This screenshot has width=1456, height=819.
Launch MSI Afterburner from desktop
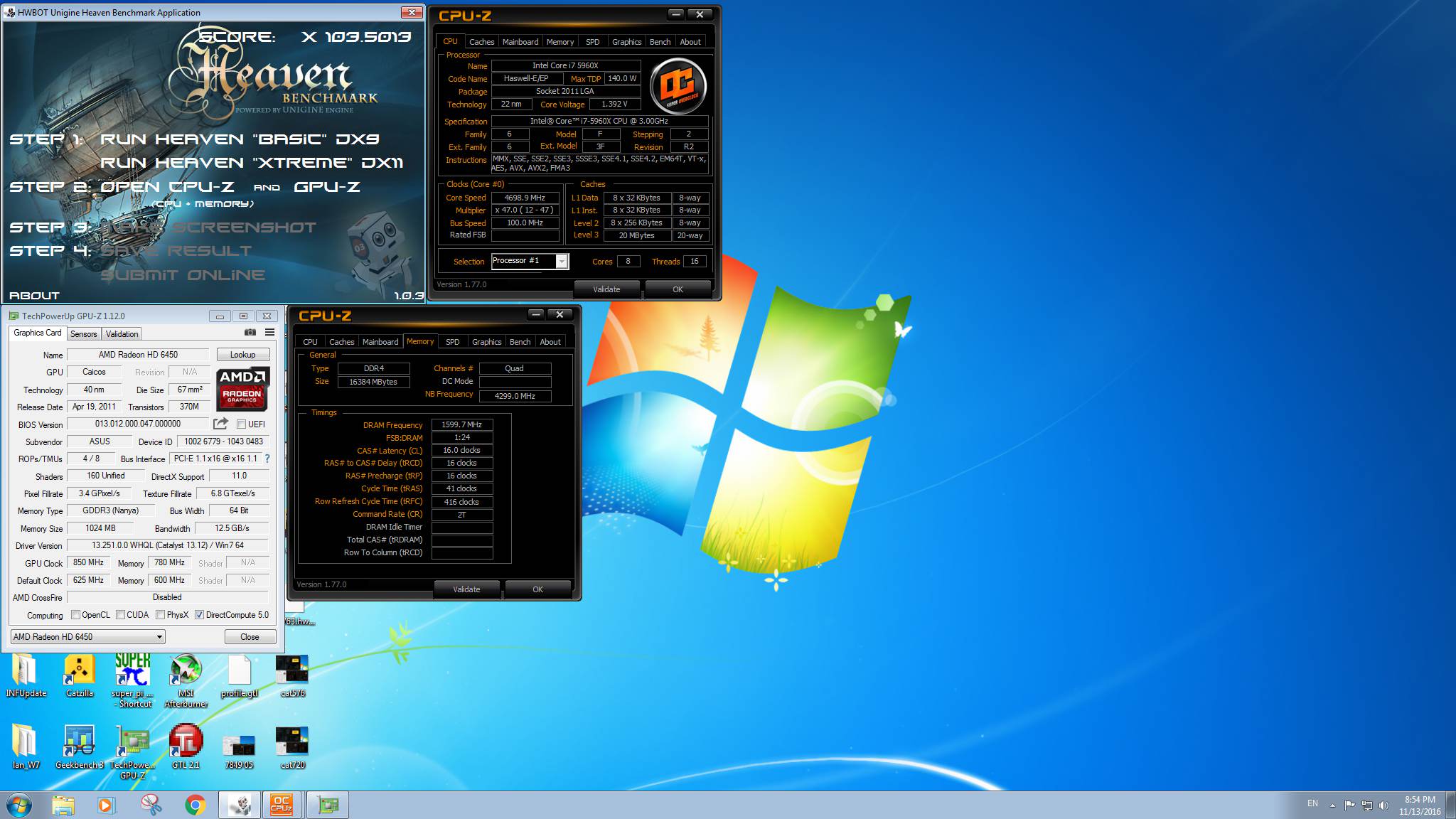tap(186, 680)
